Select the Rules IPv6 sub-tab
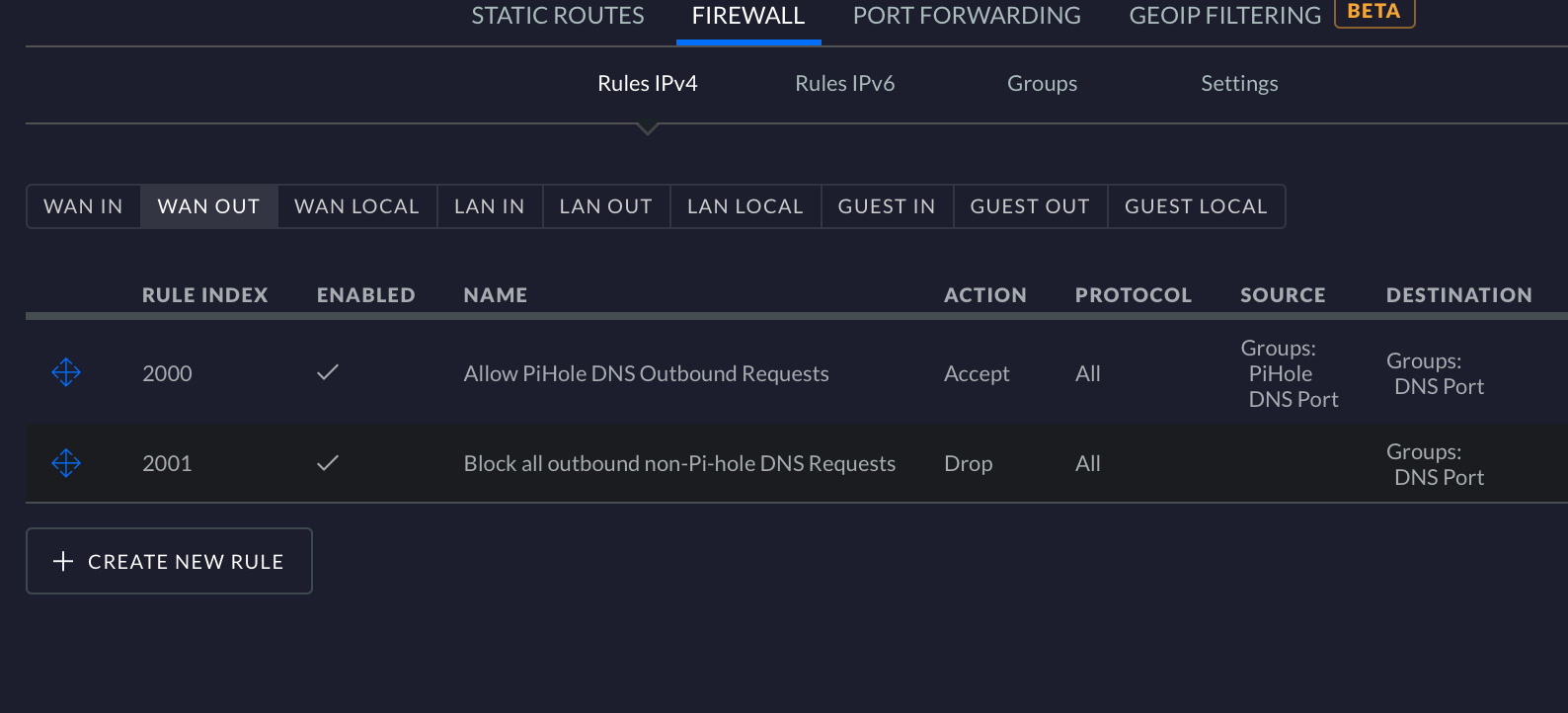Image resolution: width=1568 pixels, height=713 pixels. click(x=845, y=83)
